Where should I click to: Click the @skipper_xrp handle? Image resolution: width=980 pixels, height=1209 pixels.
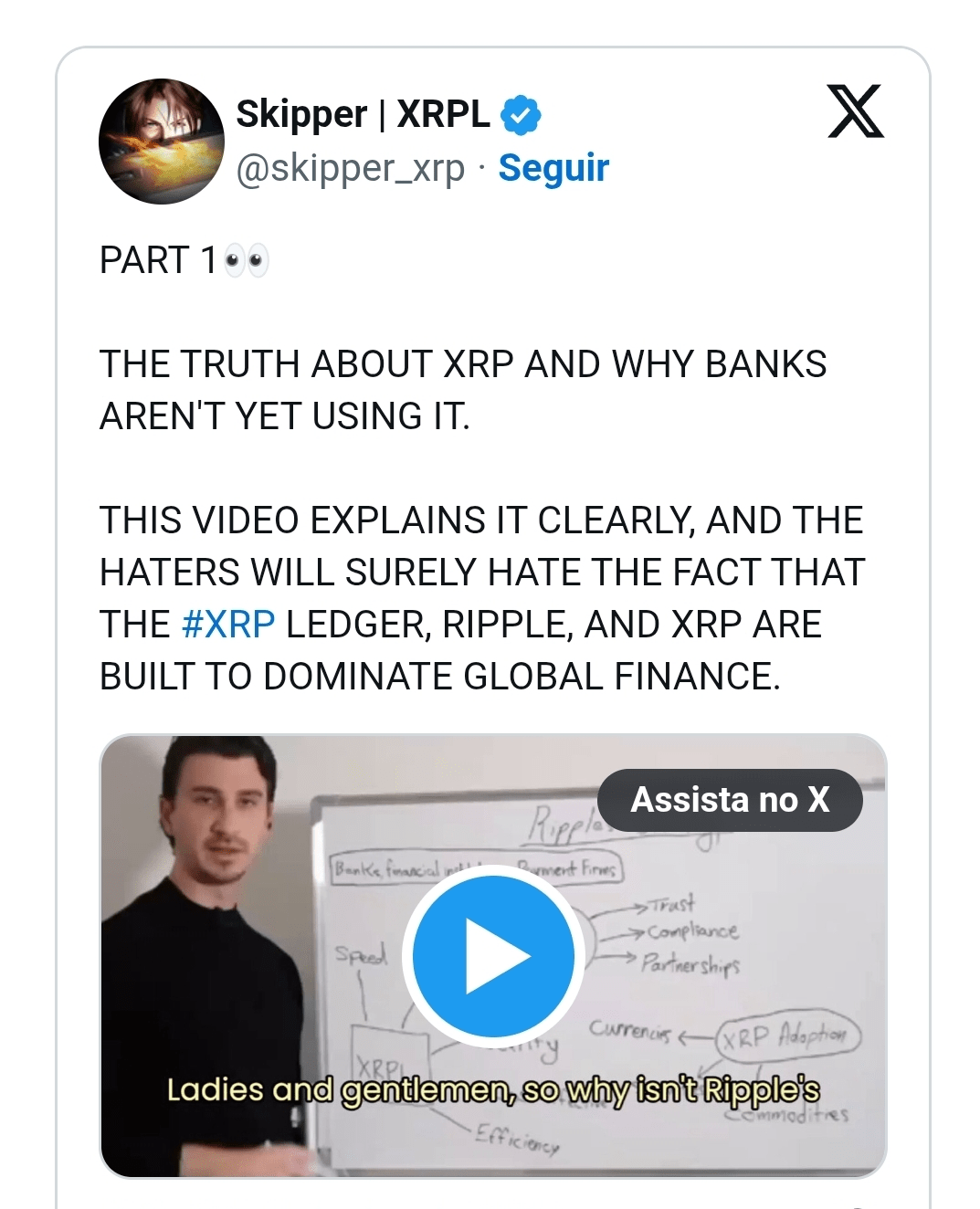(351, 169)
